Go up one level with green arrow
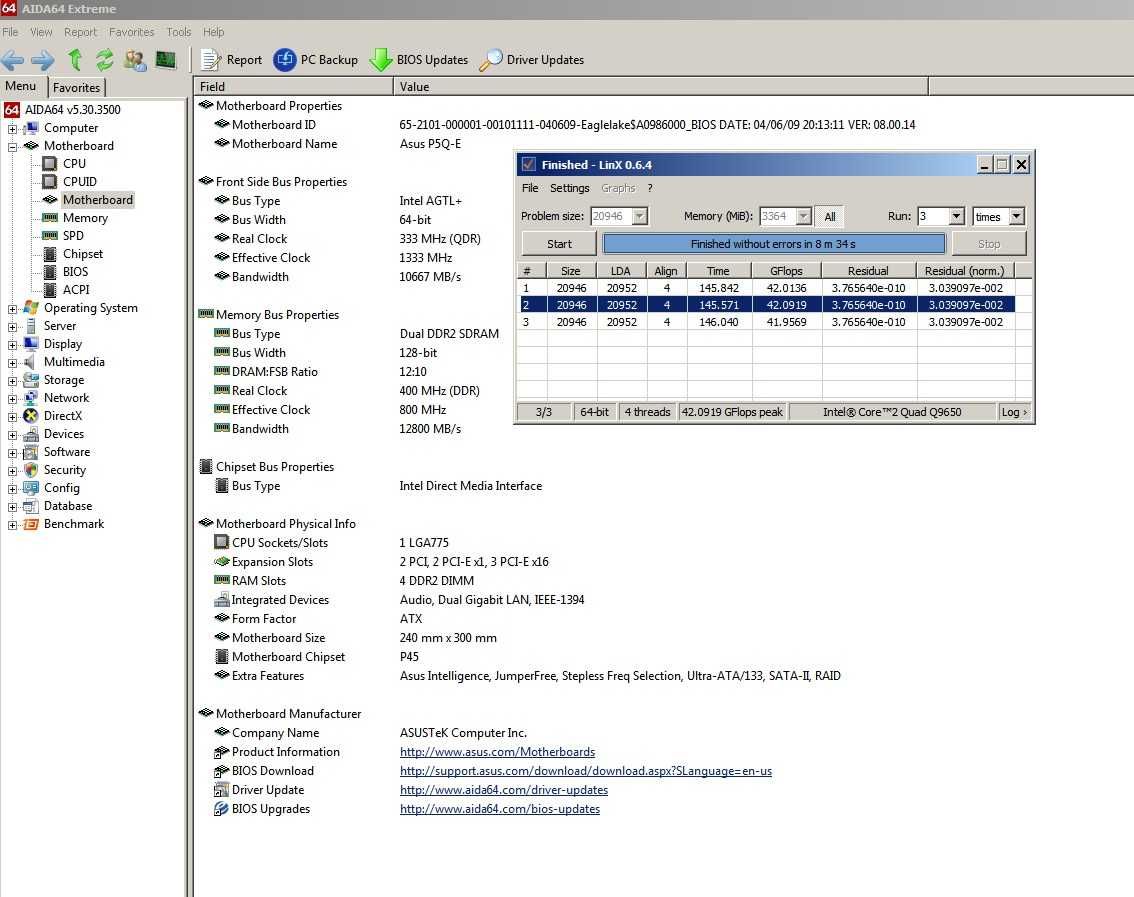This screenshot has width=1134, height=897. 74,60
